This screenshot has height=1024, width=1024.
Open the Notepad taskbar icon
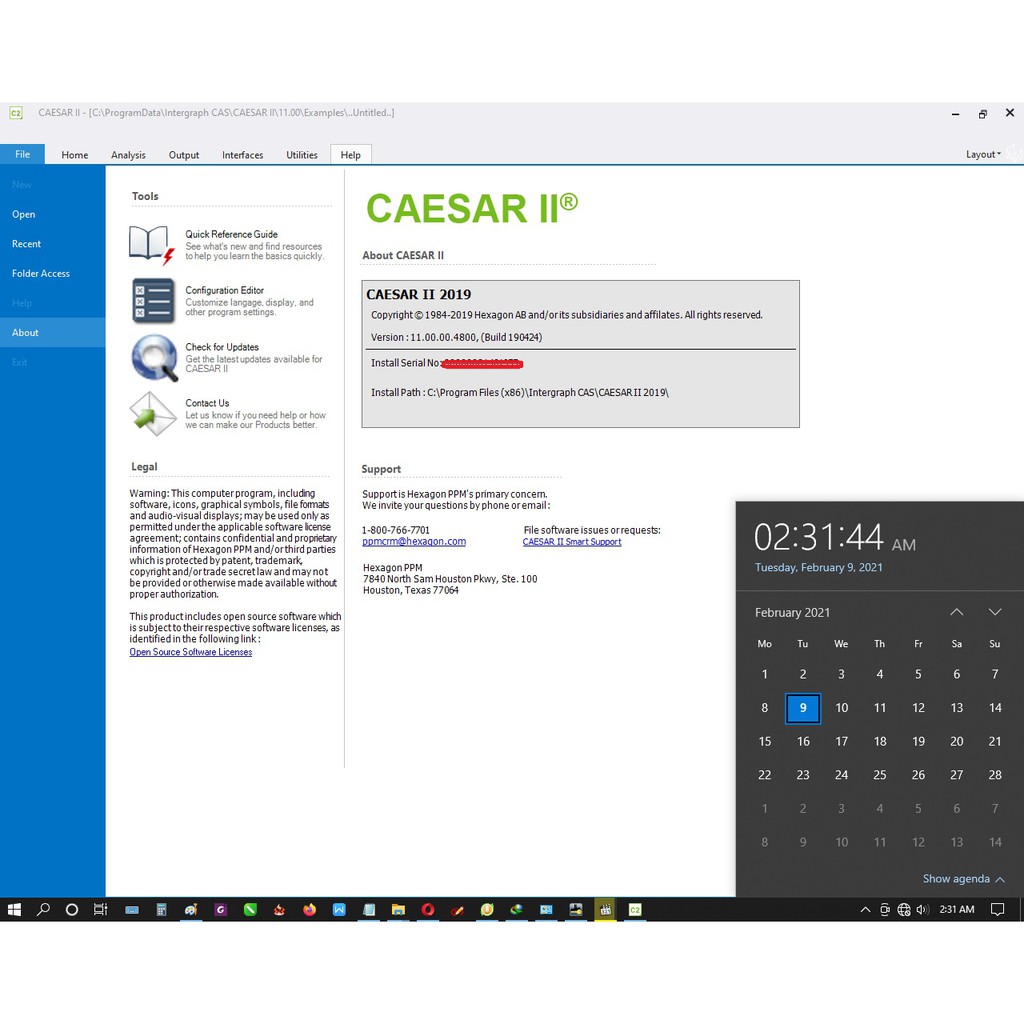click(369, 909)
